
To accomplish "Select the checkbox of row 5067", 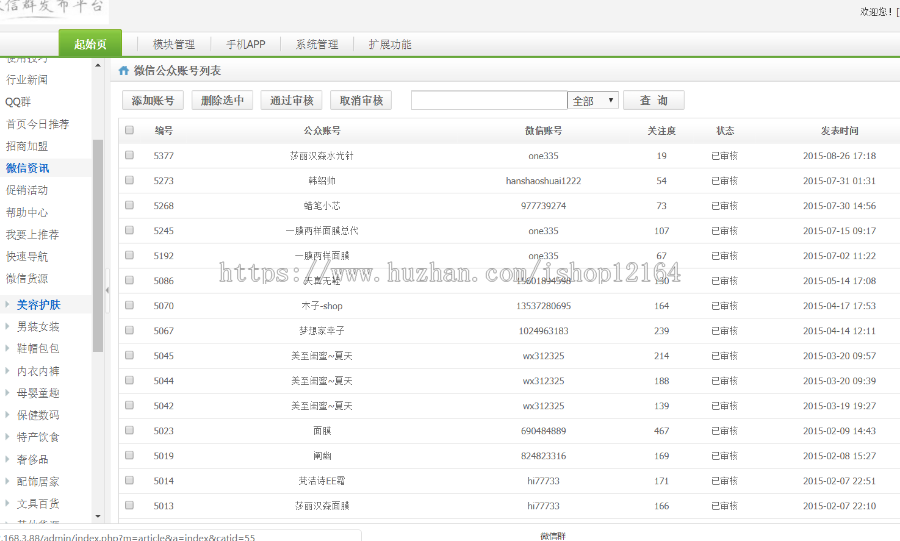I will tap(130, 330).
